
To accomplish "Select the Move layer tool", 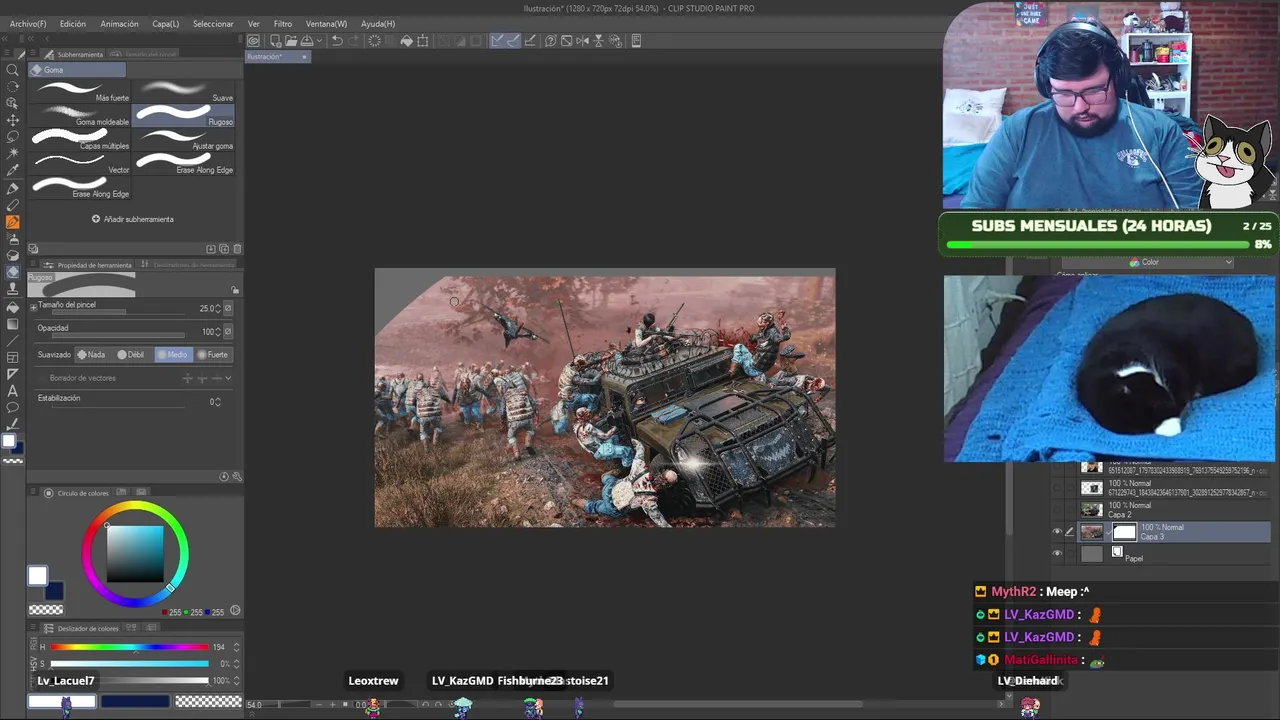I will [x=13, y=120].
